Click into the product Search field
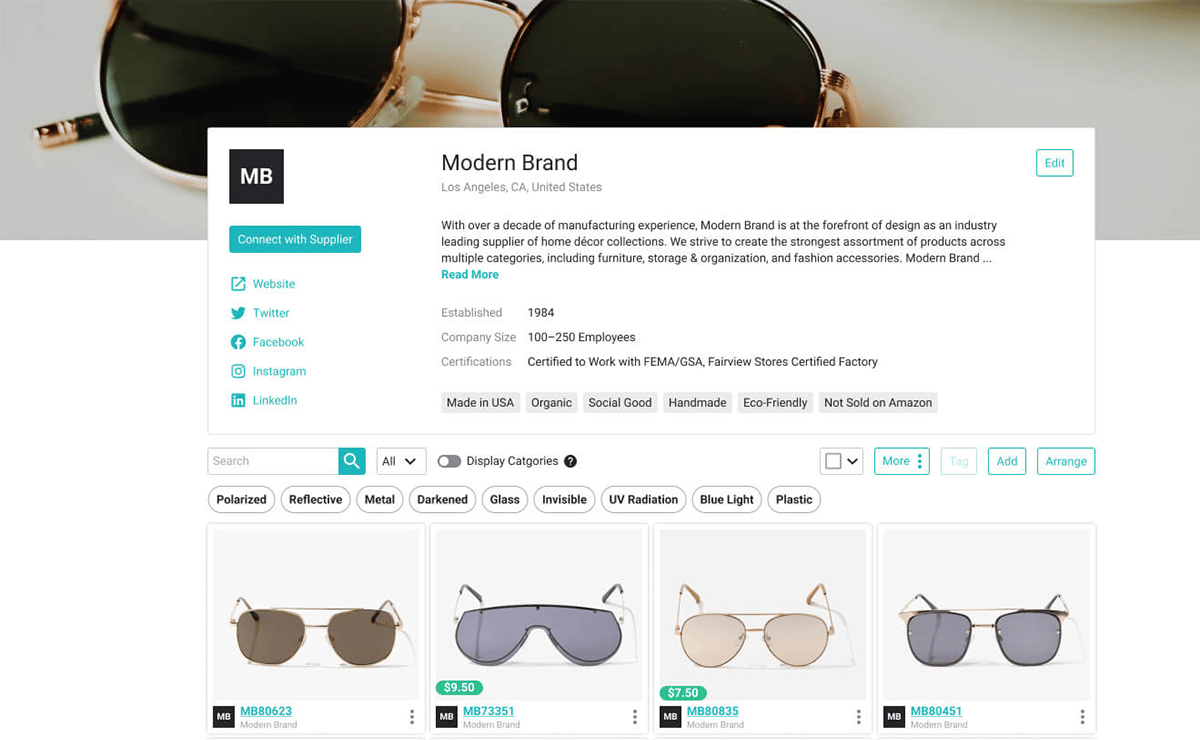This screenshot has width=1200, height=740. [x=273, y=461]
